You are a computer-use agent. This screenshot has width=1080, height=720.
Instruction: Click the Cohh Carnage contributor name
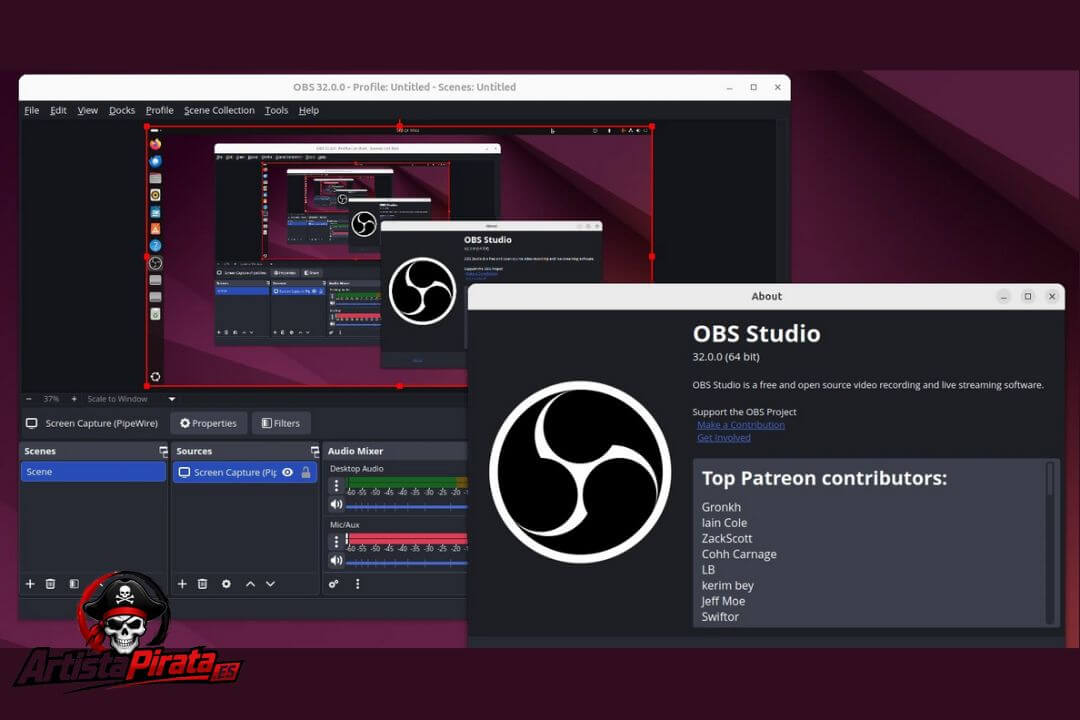(739, 555)
